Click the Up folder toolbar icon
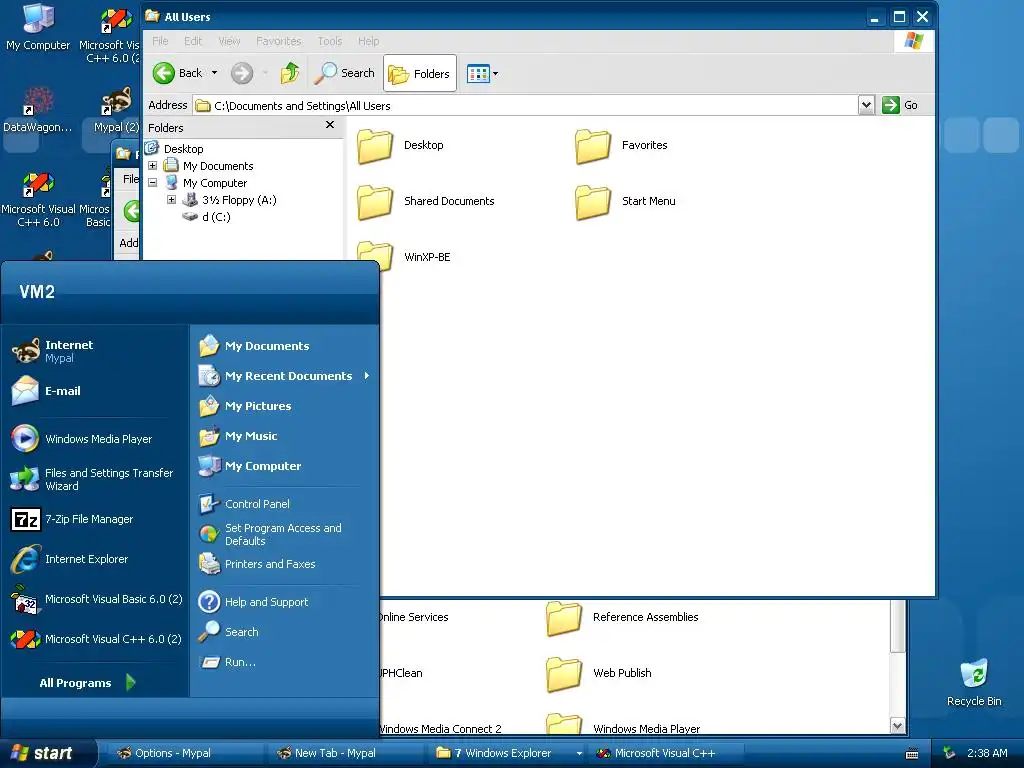The height and width of the screenshot is (768, 1024). click(x=290, y=73)
